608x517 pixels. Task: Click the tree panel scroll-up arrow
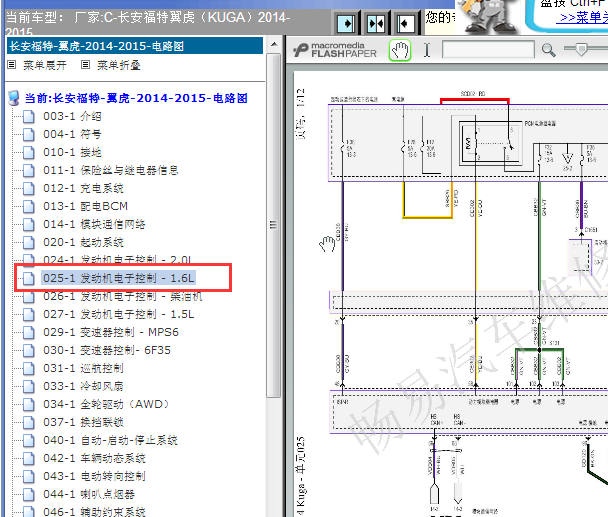(274, 44)
